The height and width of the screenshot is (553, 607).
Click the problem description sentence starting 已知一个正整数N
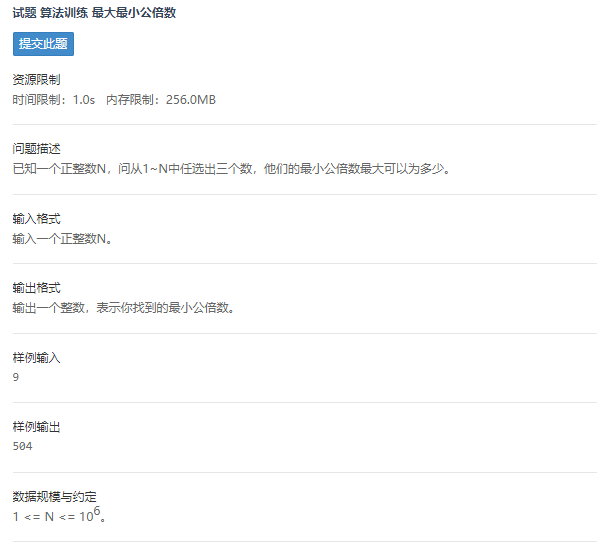pos(231,169)
